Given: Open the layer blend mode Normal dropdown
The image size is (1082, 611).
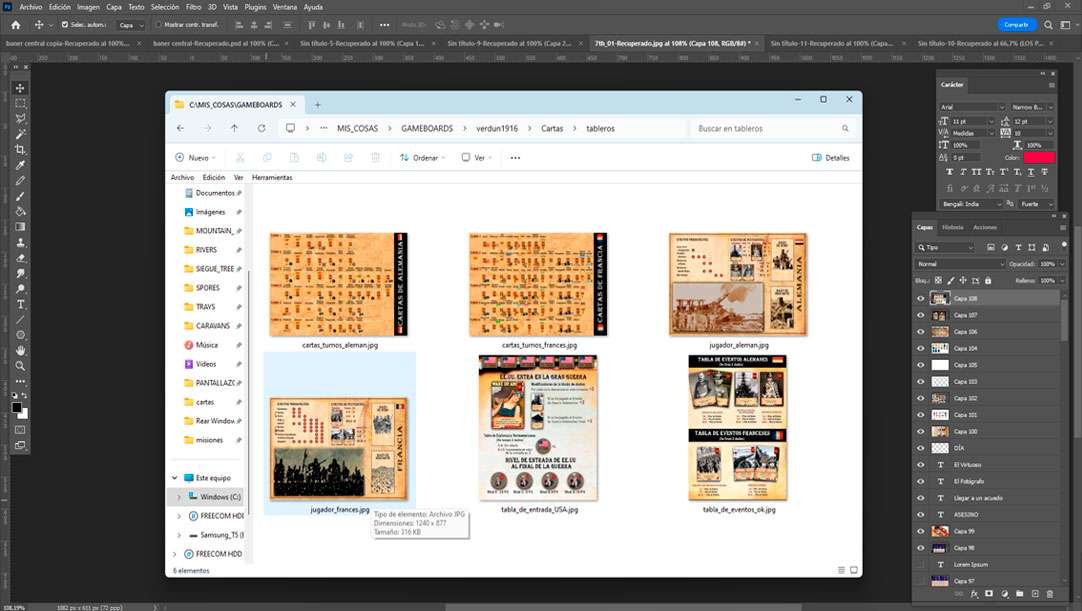Looking at the screenshot, I should coord(959,264).
